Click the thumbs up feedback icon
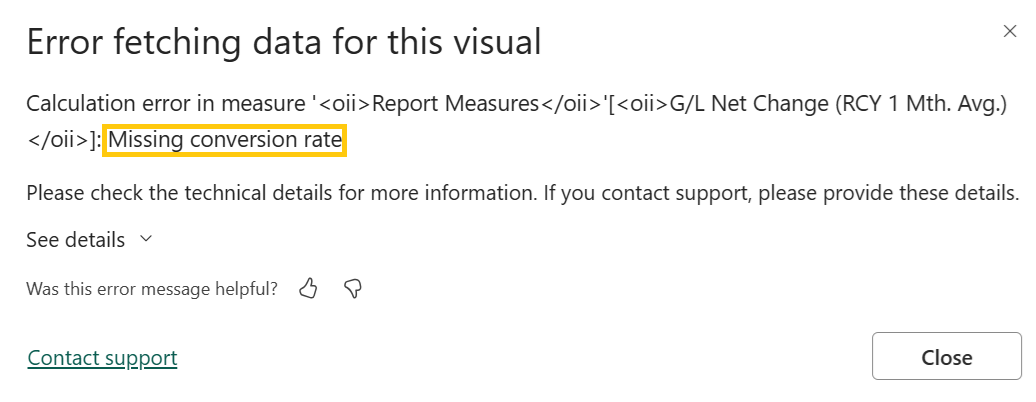Image resolution: width=1036 pixels, height=402 pixels. point(308,289)
